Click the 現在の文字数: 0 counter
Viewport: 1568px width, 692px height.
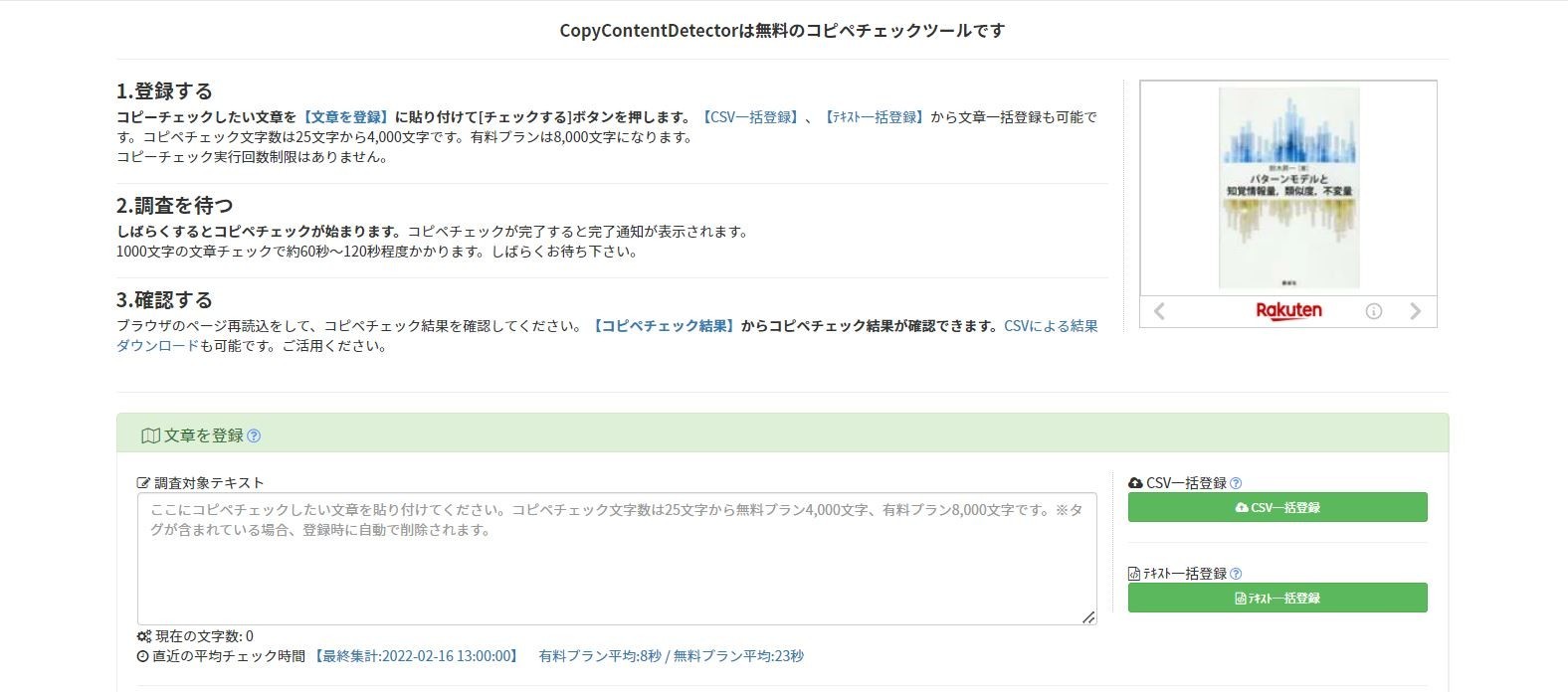[204, 636]
